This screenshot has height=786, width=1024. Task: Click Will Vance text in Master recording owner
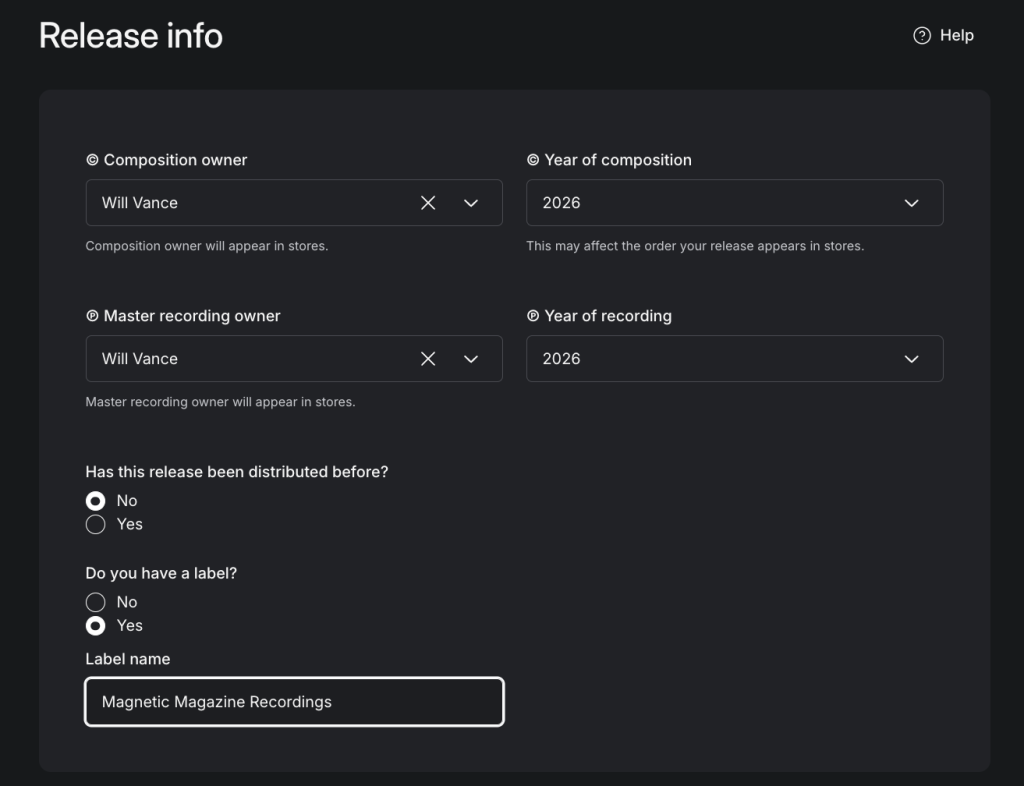pyautogui.click(x=140, y=359)
